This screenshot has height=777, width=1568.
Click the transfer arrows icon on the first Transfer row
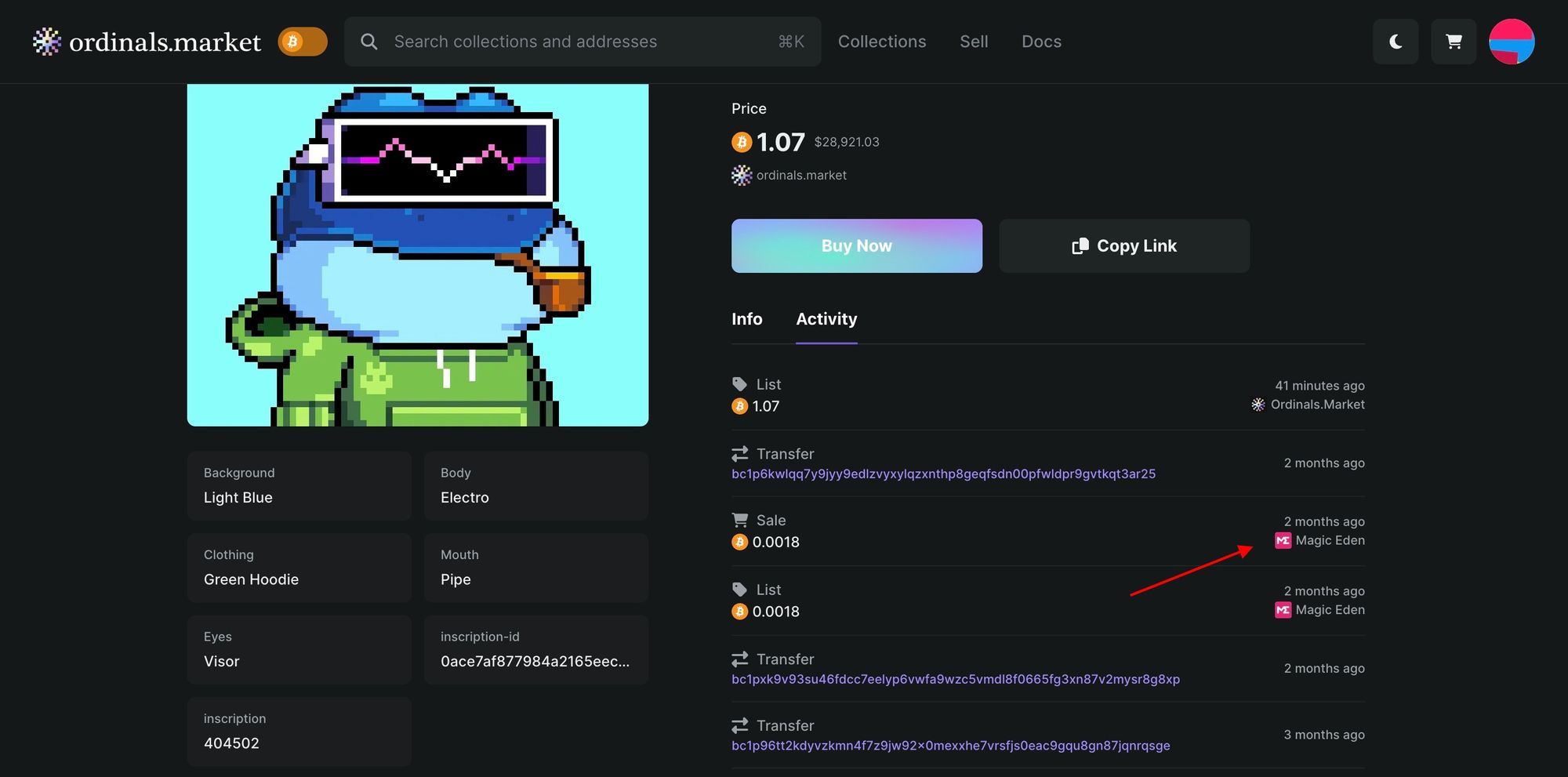pos(739,453)
